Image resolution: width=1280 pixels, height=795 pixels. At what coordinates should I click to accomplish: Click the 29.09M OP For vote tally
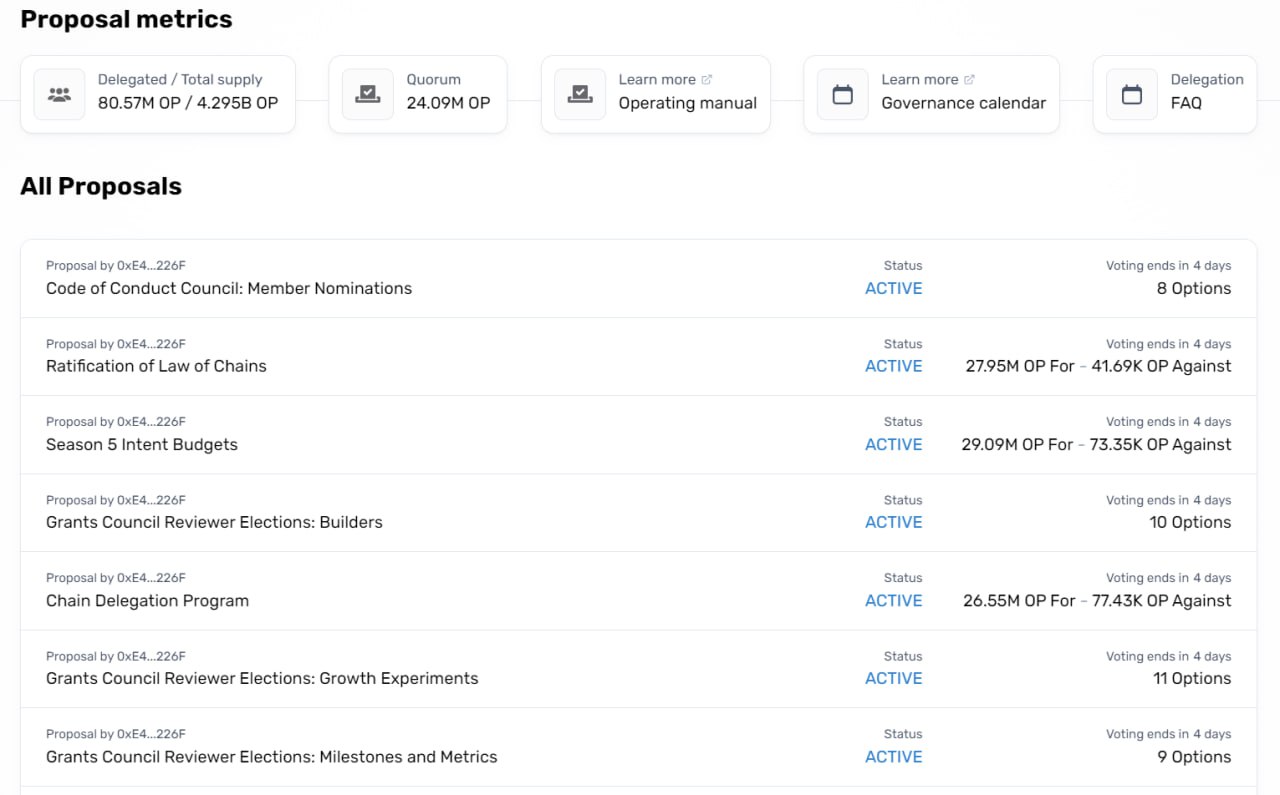pyautogui.click(x=1017, y=444)
